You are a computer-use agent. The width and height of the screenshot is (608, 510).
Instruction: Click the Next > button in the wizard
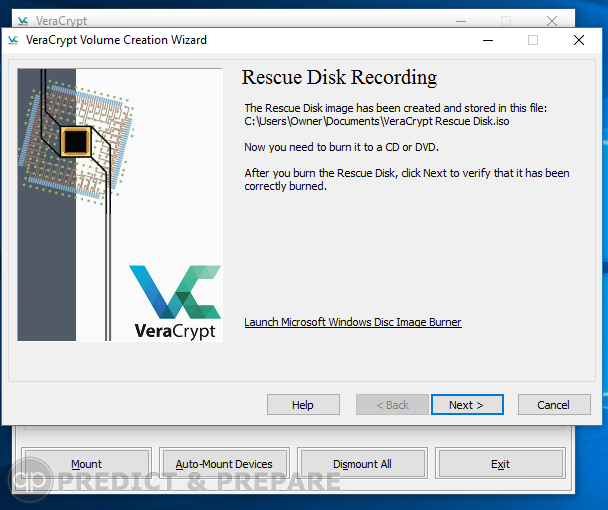(x=467, y=405)
